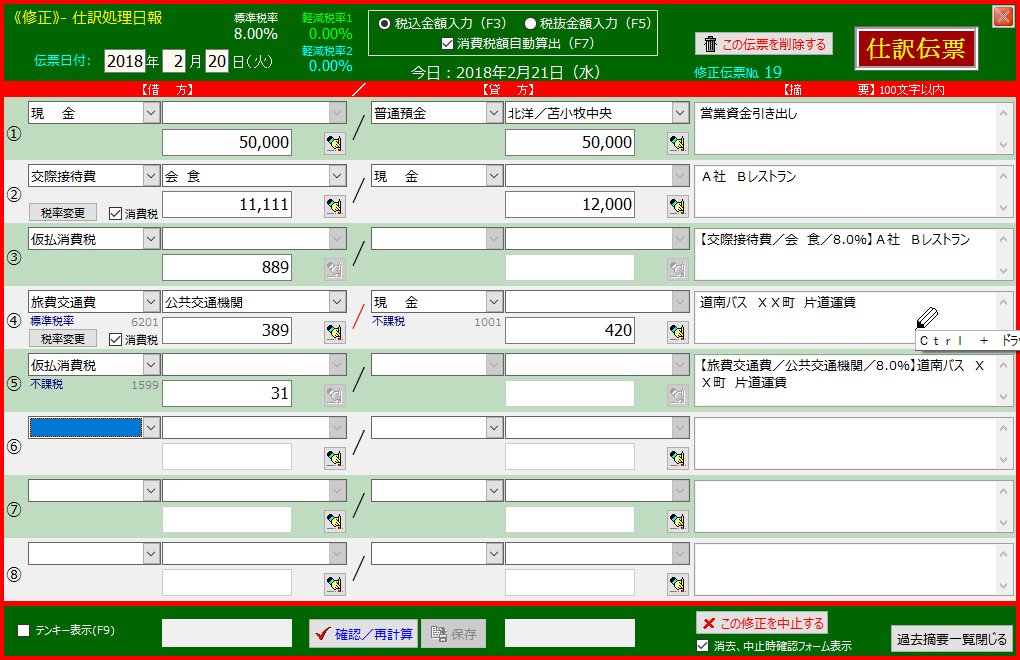Click the 過去摘要一覧閉じる button
The width and height of the screenshot is (1020, 660).
[951, 638]
